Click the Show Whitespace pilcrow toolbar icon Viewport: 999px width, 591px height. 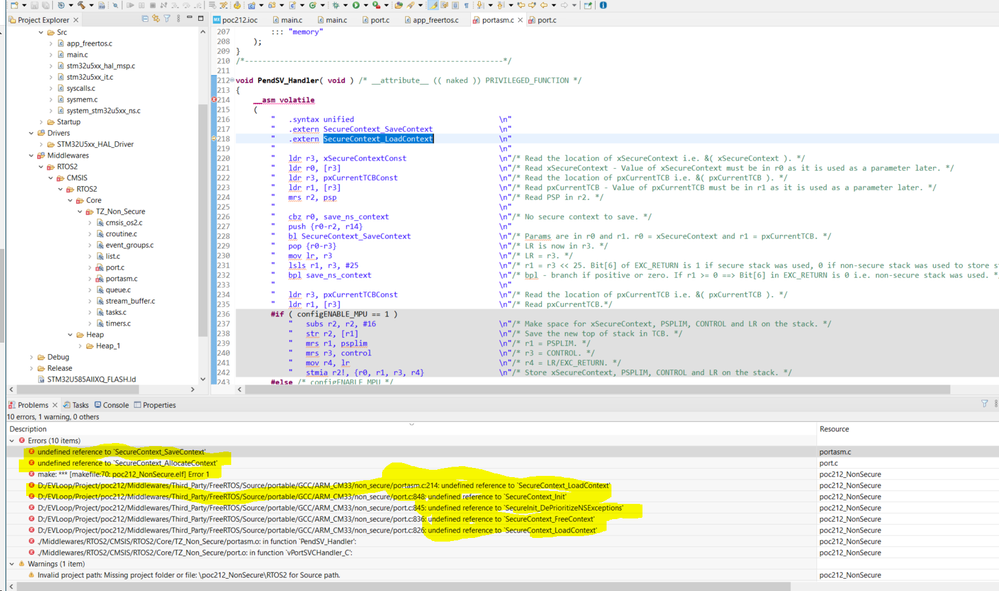(x=466, y=5)
